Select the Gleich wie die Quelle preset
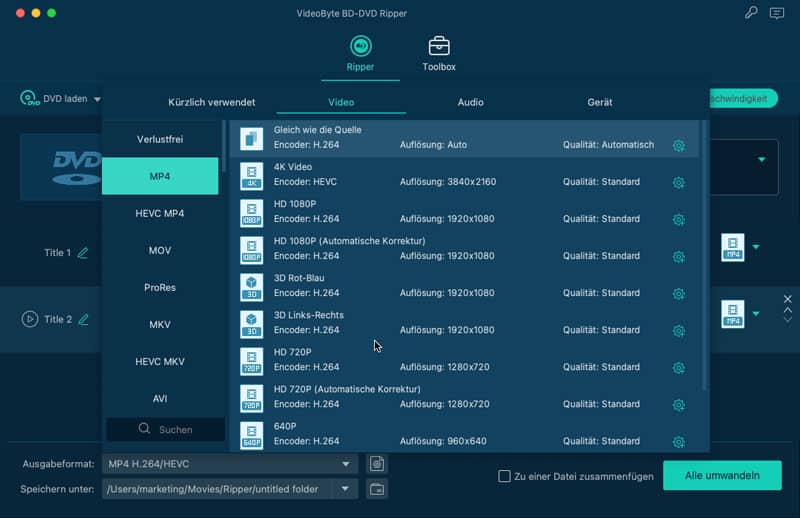The height and width of the screenshot is (518, 800). point(464,138)
